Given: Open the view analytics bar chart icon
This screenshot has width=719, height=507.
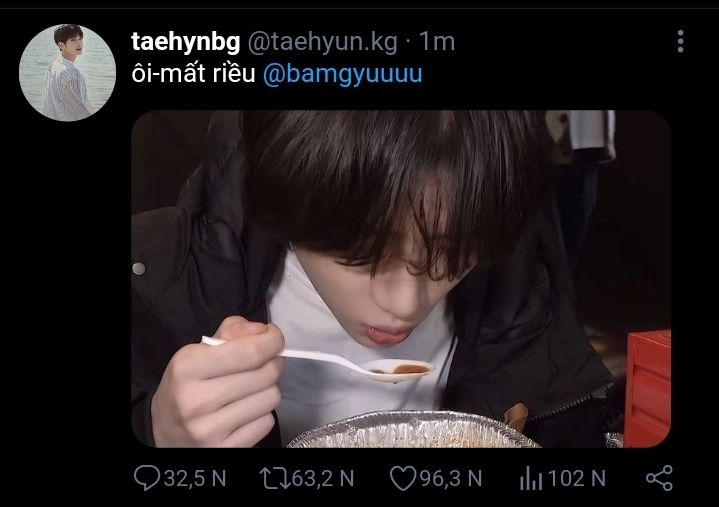Looking at the screenshot, I should (x=531, y=478).
